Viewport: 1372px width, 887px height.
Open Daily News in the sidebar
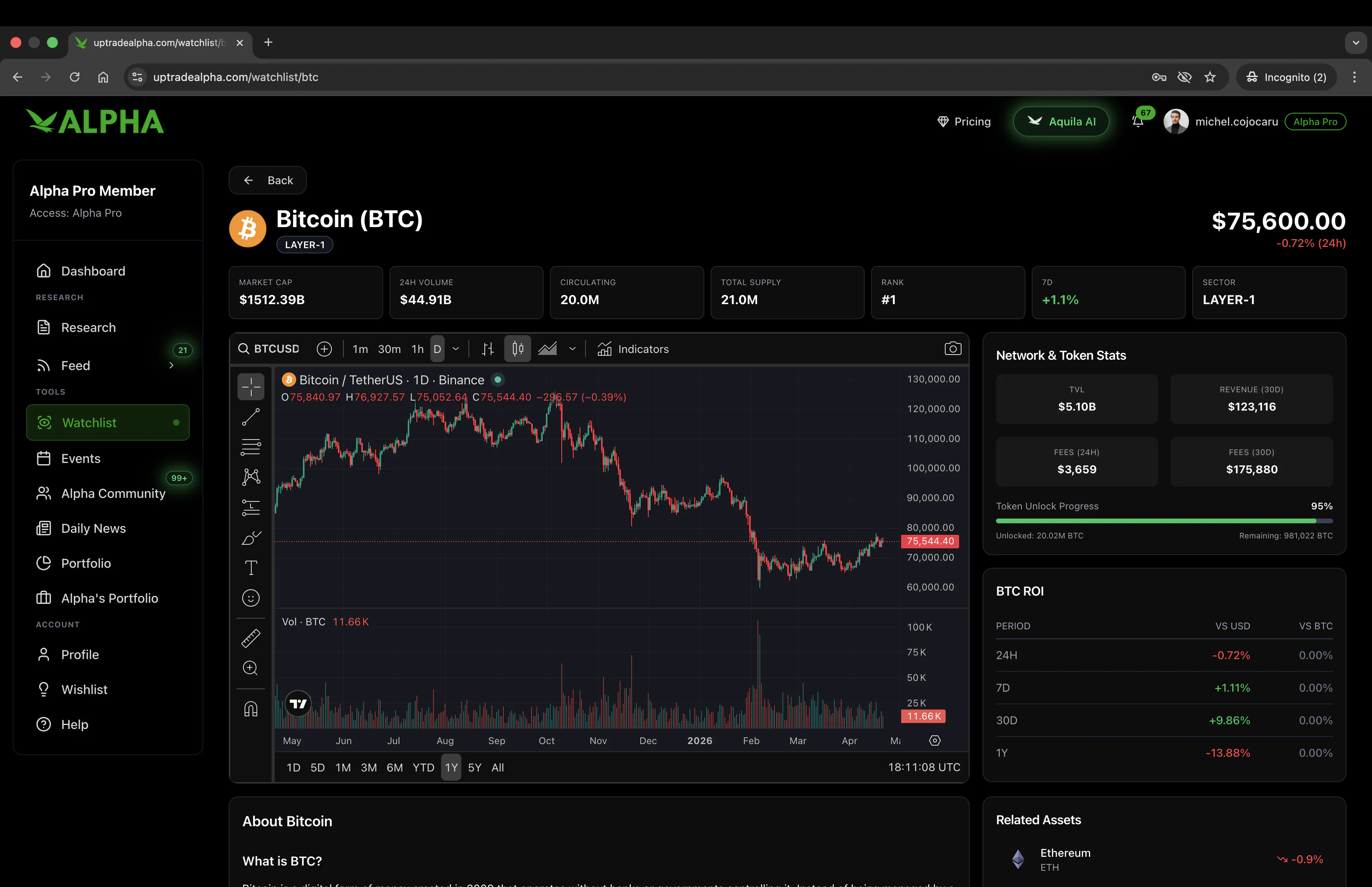coord(108,529)
